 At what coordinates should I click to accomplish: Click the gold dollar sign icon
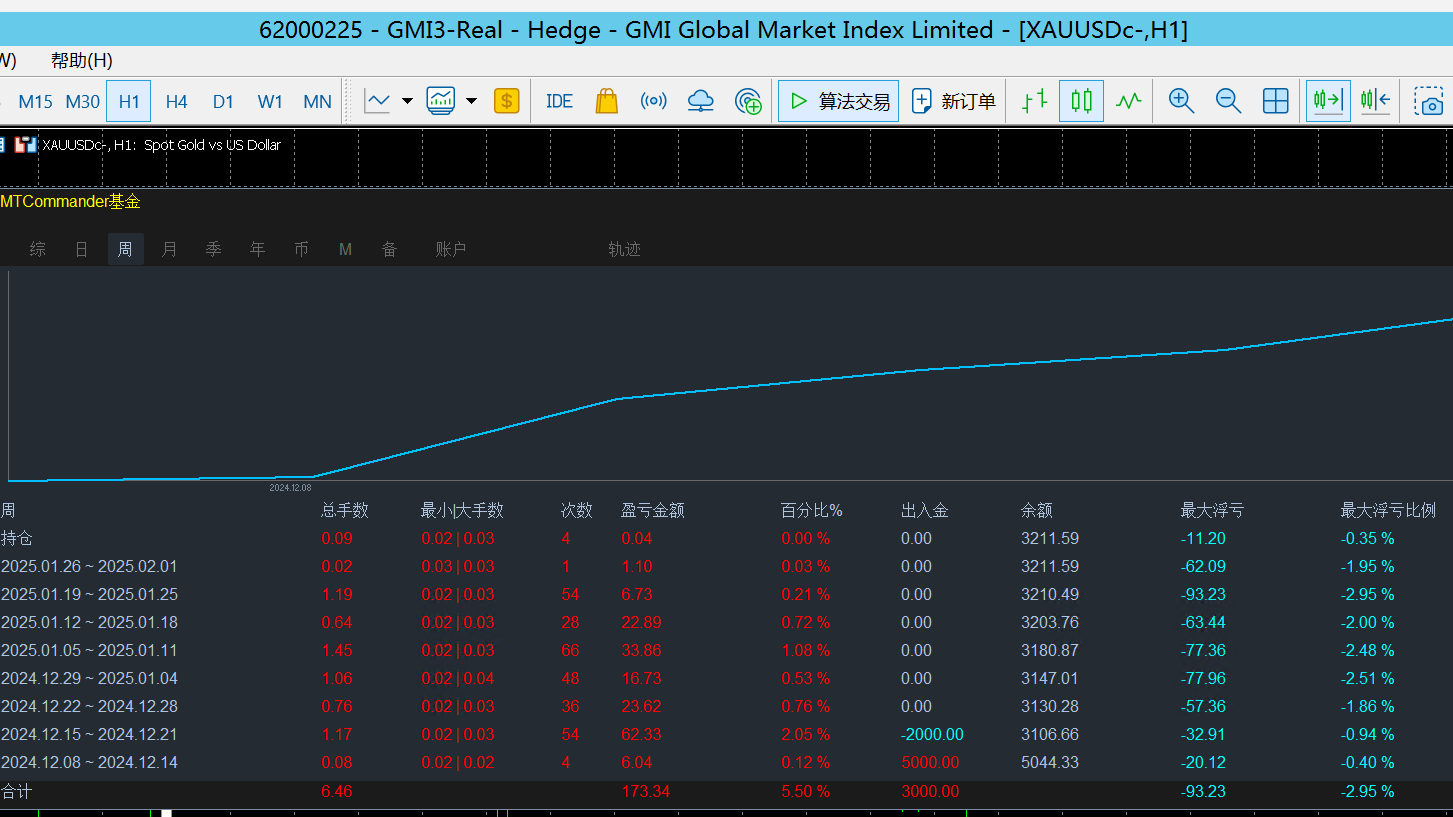(507, 101)
